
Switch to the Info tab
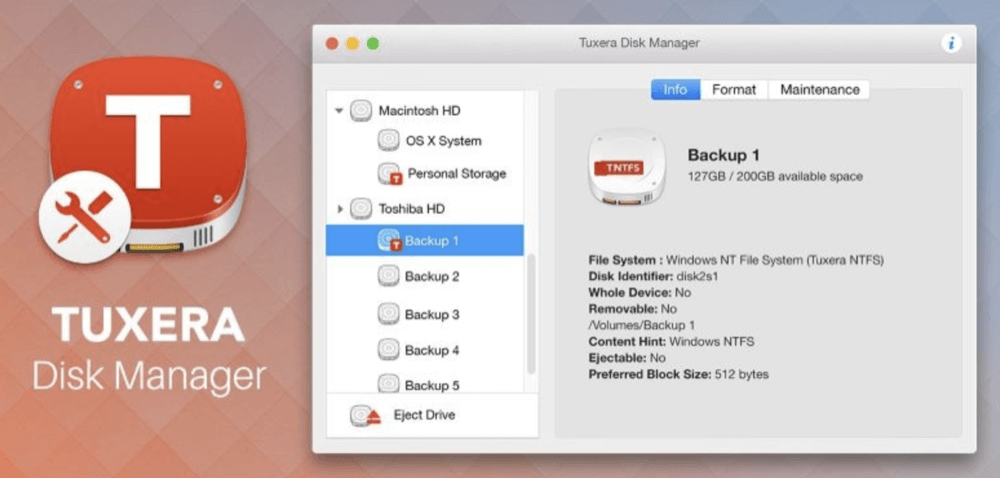coord(675,90)
